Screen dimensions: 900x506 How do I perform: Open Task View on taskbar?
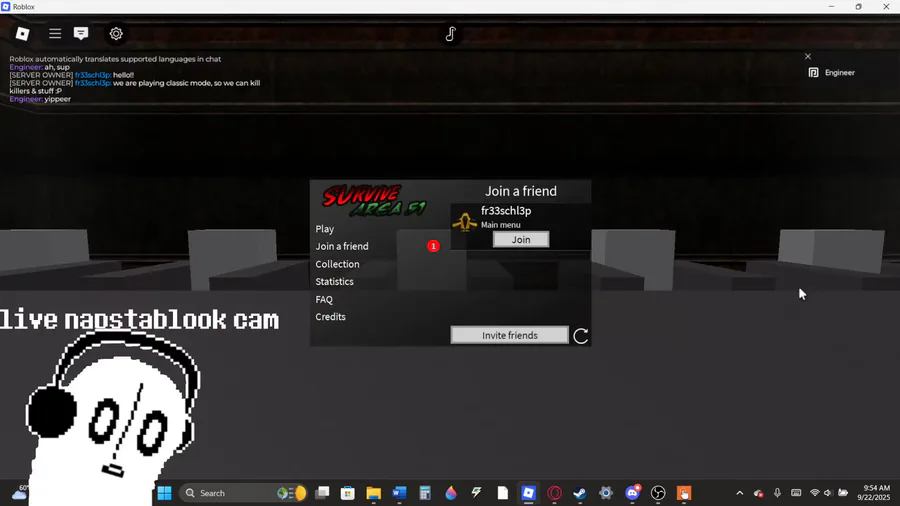[x=323, y=493]
